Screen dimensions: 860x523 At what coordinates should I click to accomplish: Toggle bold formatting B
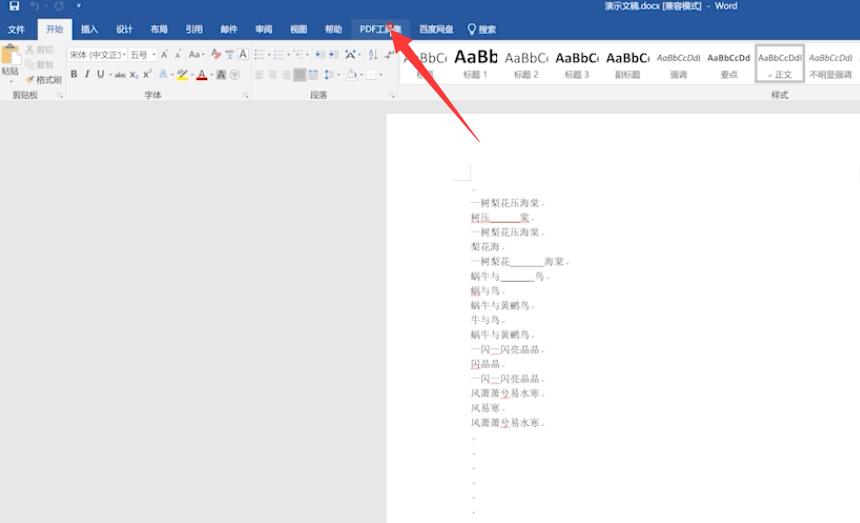(x=74, y=74)
